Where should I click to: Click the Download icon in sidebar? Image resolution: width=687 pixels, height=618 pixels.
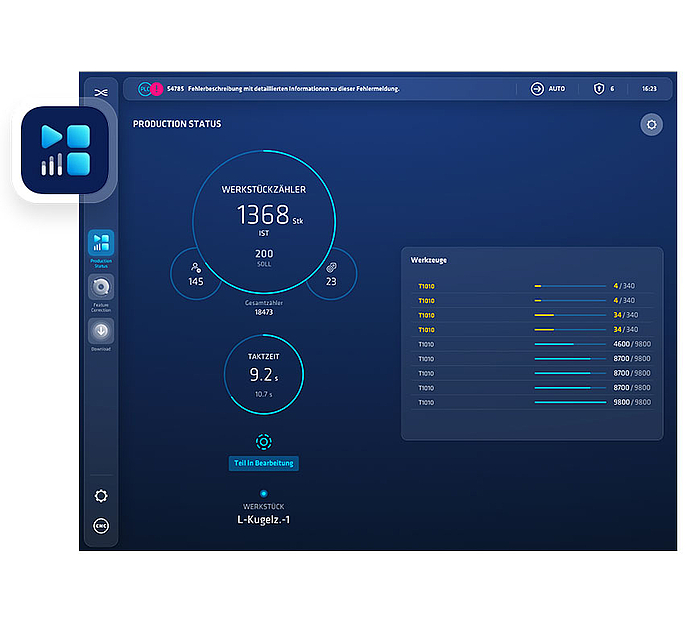click(100, 331)
